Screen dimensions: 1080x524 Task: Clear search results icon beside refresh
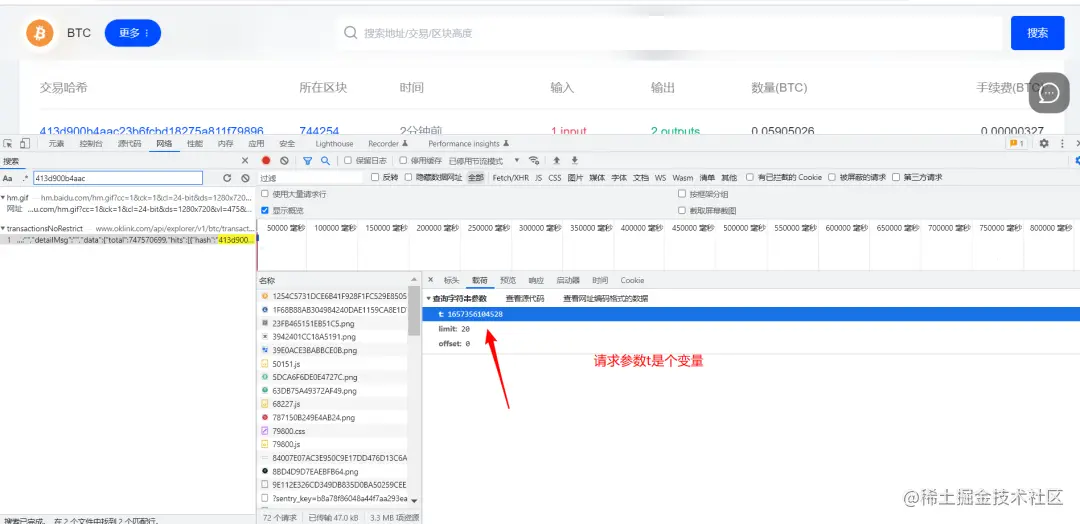coord(245,178)
